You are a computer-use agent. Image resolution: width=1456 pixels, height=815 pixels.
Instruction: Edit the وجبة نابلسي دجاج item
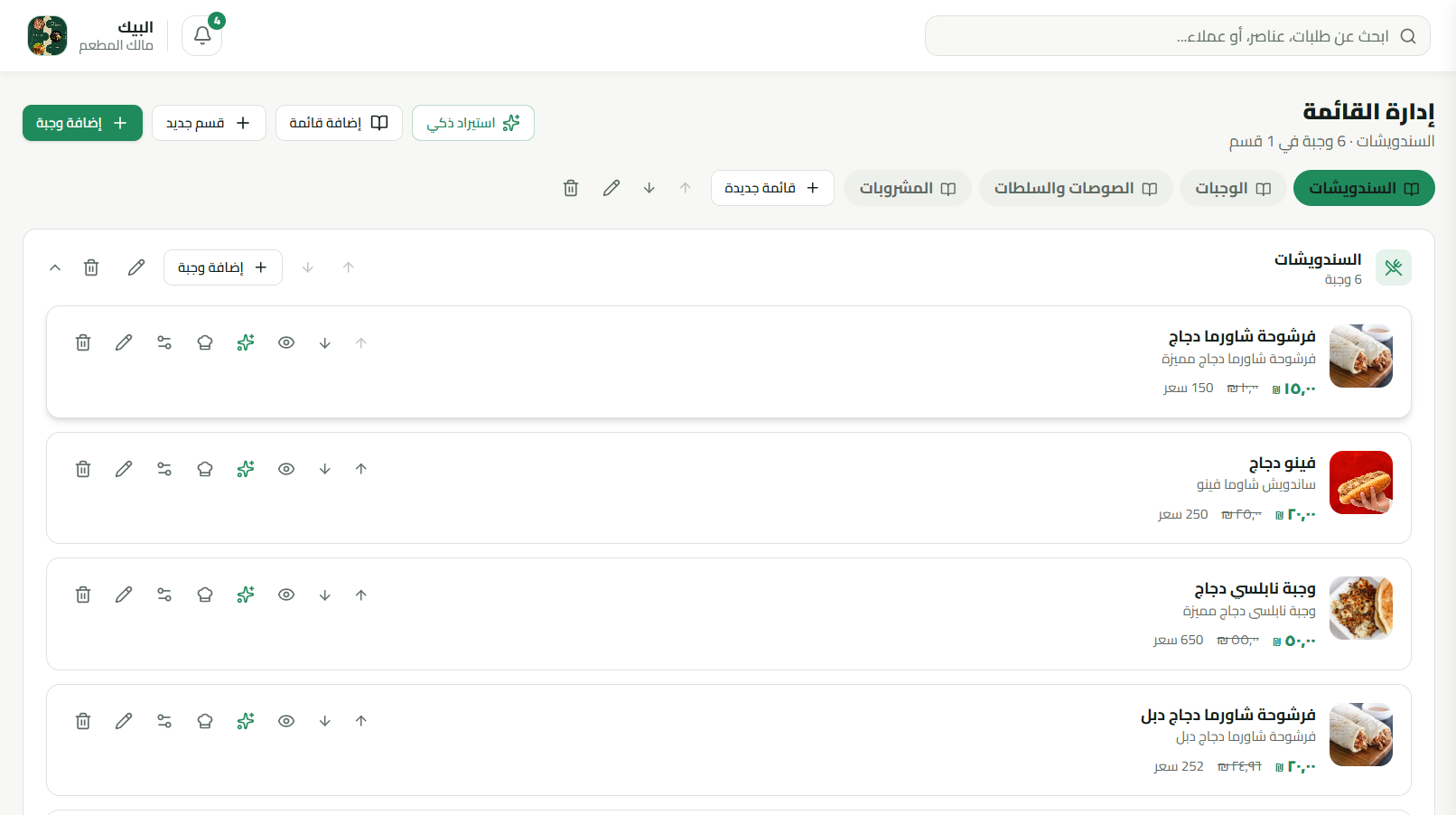click(x=124, y=595)
